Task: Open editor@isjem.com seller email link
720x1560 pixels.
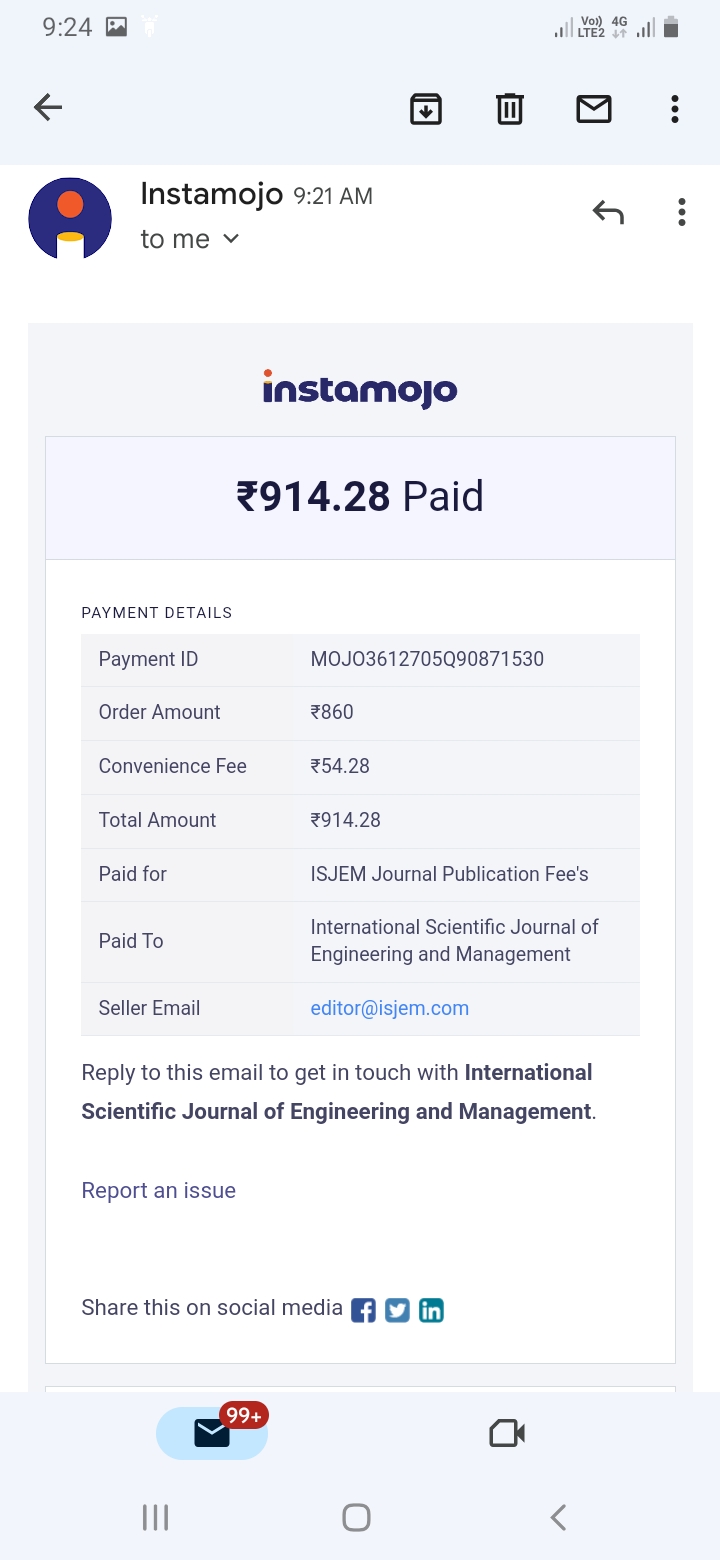Action: click(x=389, y=1008)
